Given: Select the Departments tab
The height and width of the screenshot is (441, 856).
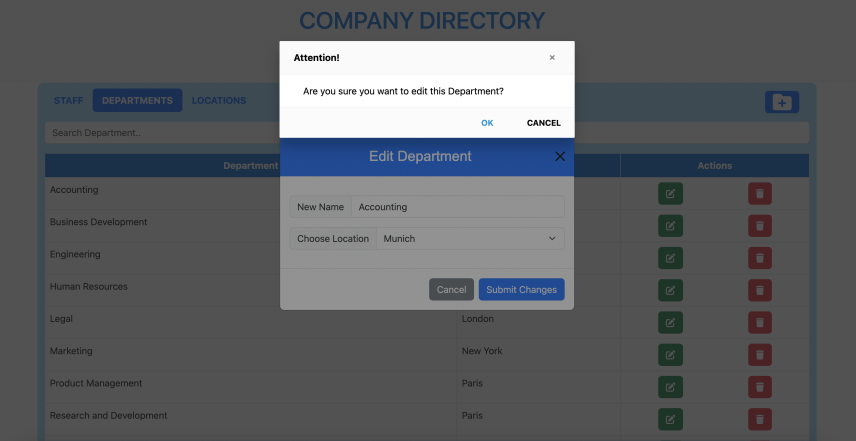Looking at the screenshot, I should [x=138, y=101].
